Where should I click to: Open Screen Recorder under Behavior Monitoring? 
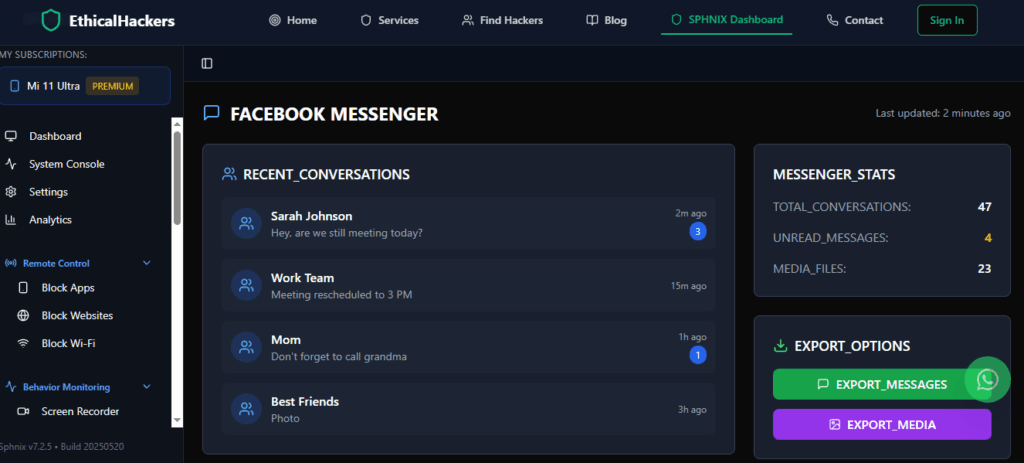click(x=80, y=411)
